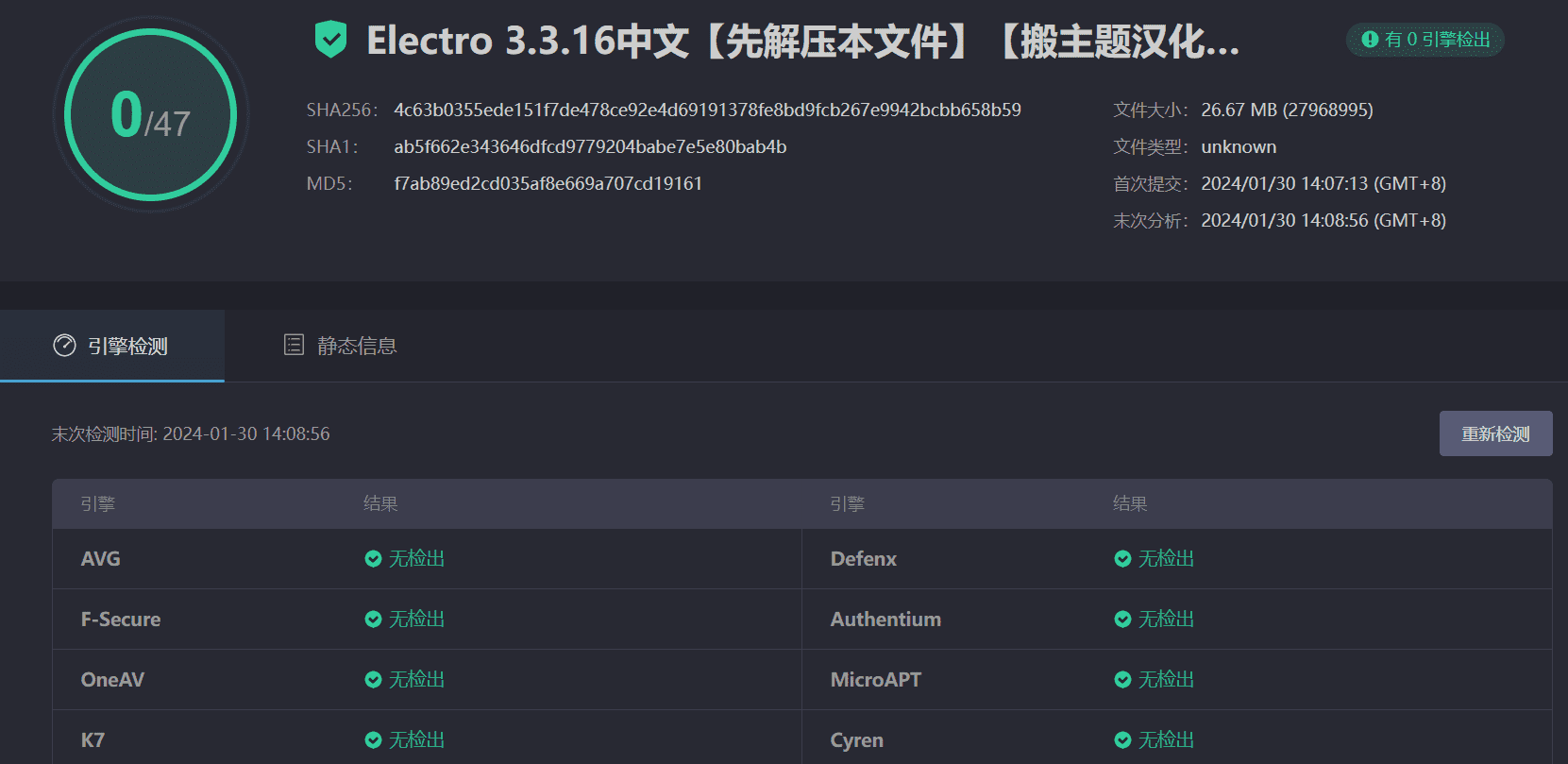Click the green check icon in the F-Secure row
Viewport: 1568px width, 764px height.
point(373,620)
